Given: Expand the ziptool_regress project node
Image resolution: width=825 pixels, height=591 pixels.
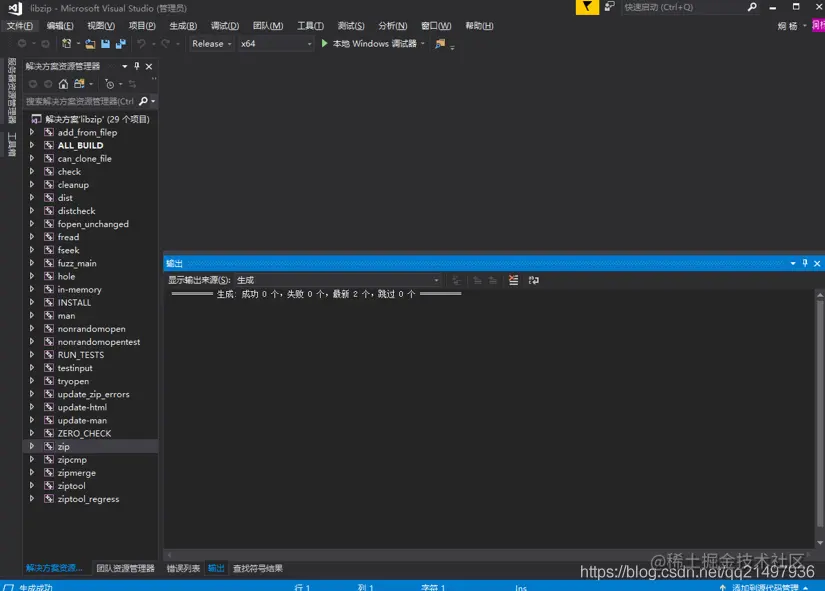Looking at the screenshot, I should coord(32,498).
